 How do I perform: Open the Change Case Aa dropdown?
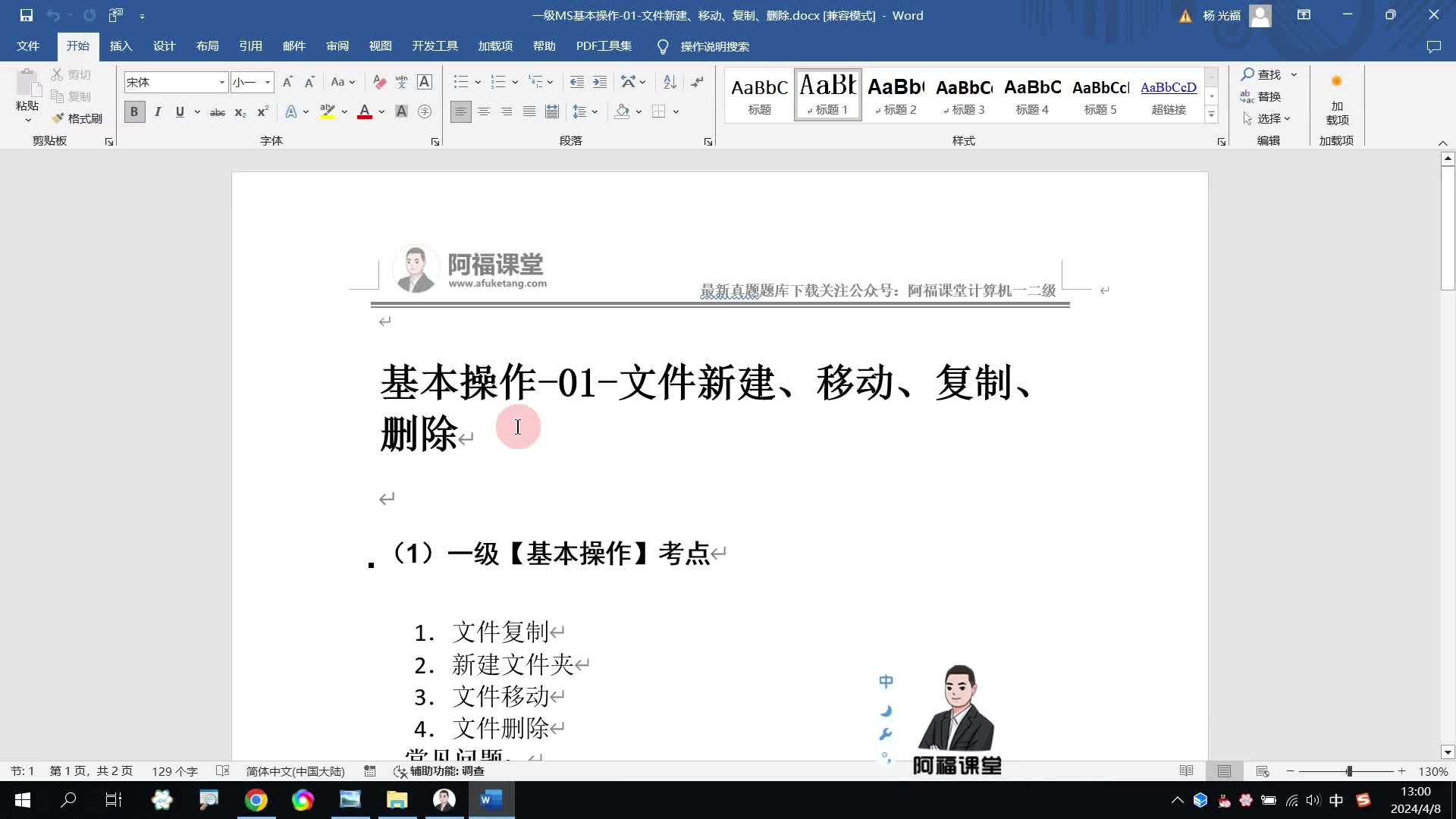(x=343, y=82)
